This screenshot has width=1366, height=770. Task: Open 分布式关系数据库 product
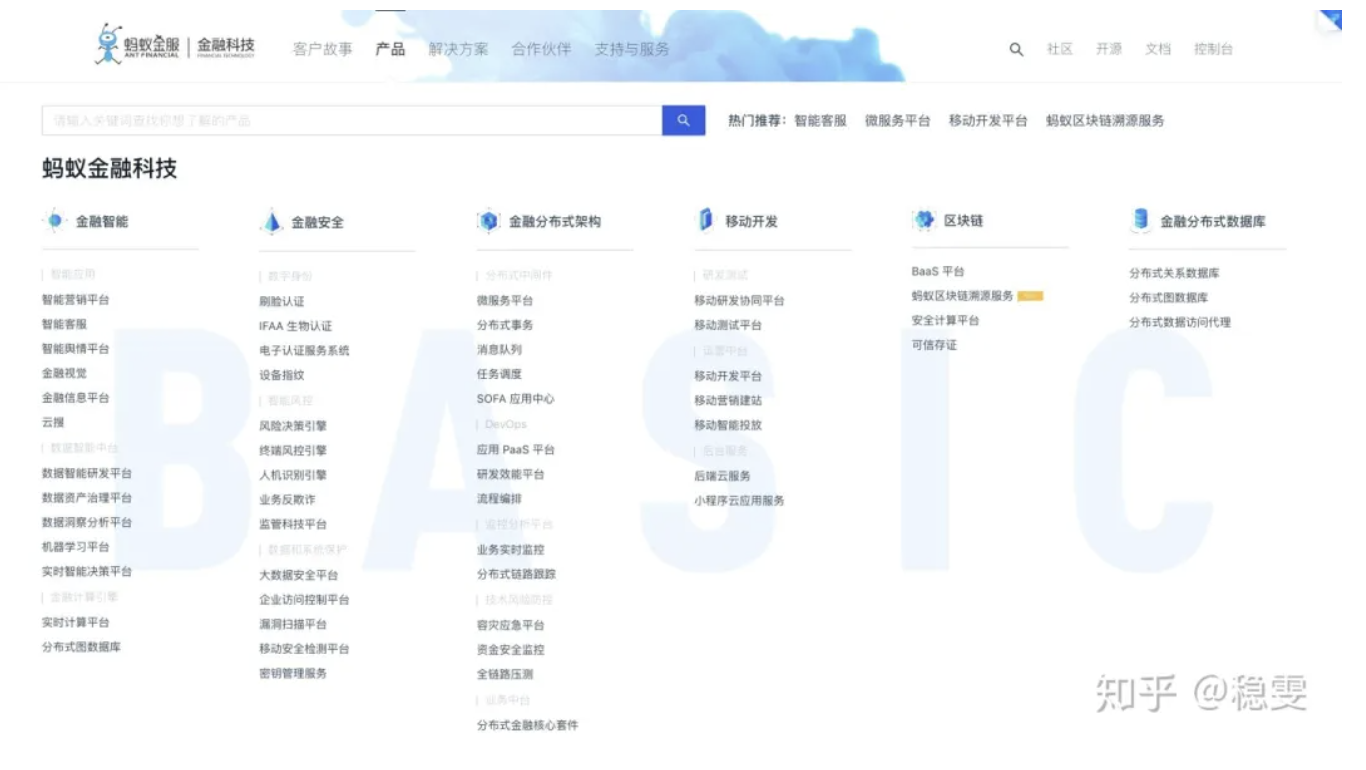1175,273
